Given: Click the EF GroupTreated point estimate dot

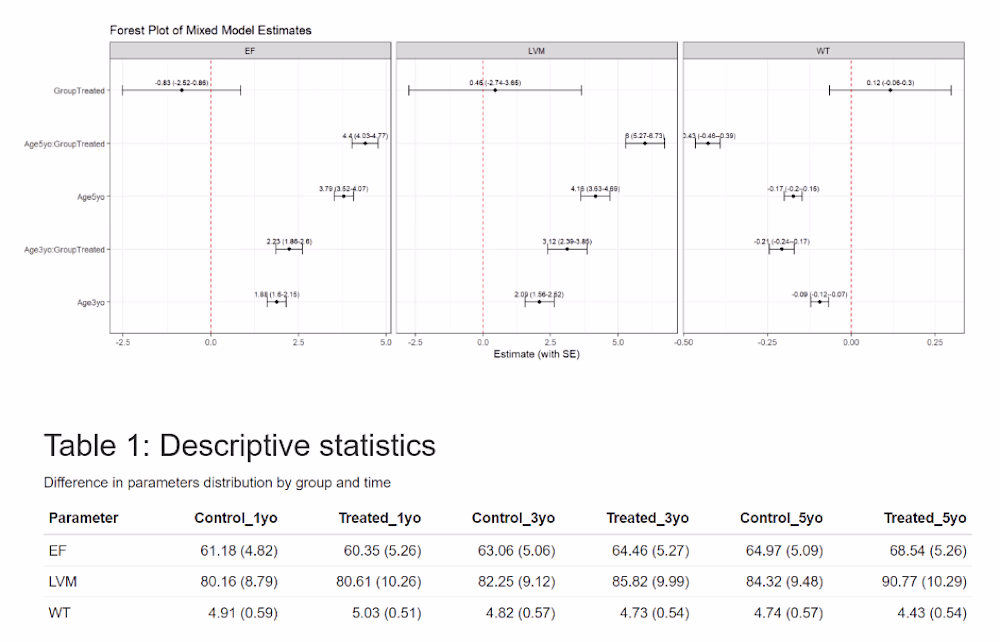Looking at the screenshot, I should [181, 90].
